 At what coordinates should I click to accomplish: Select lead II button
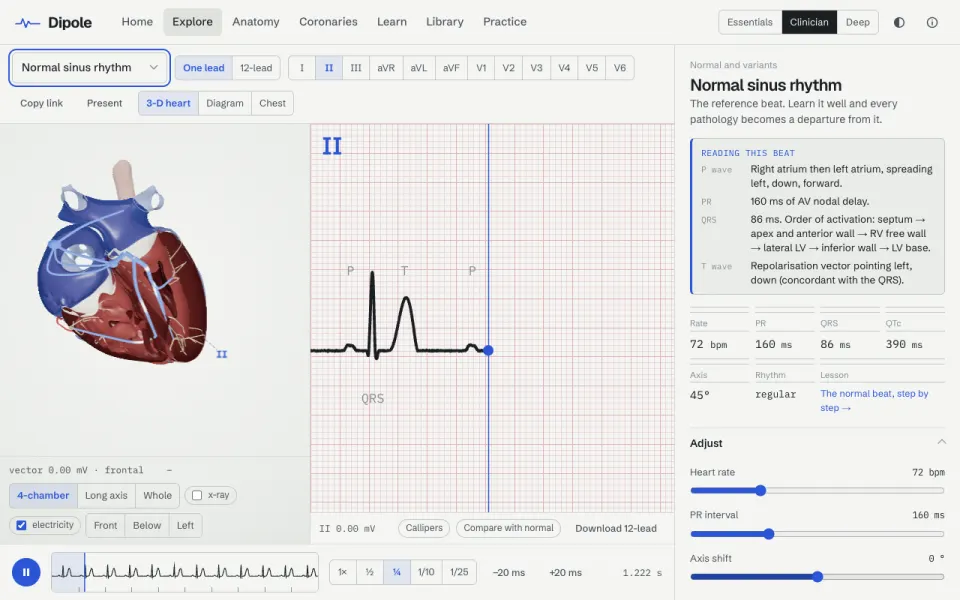(x=329, y=68)
